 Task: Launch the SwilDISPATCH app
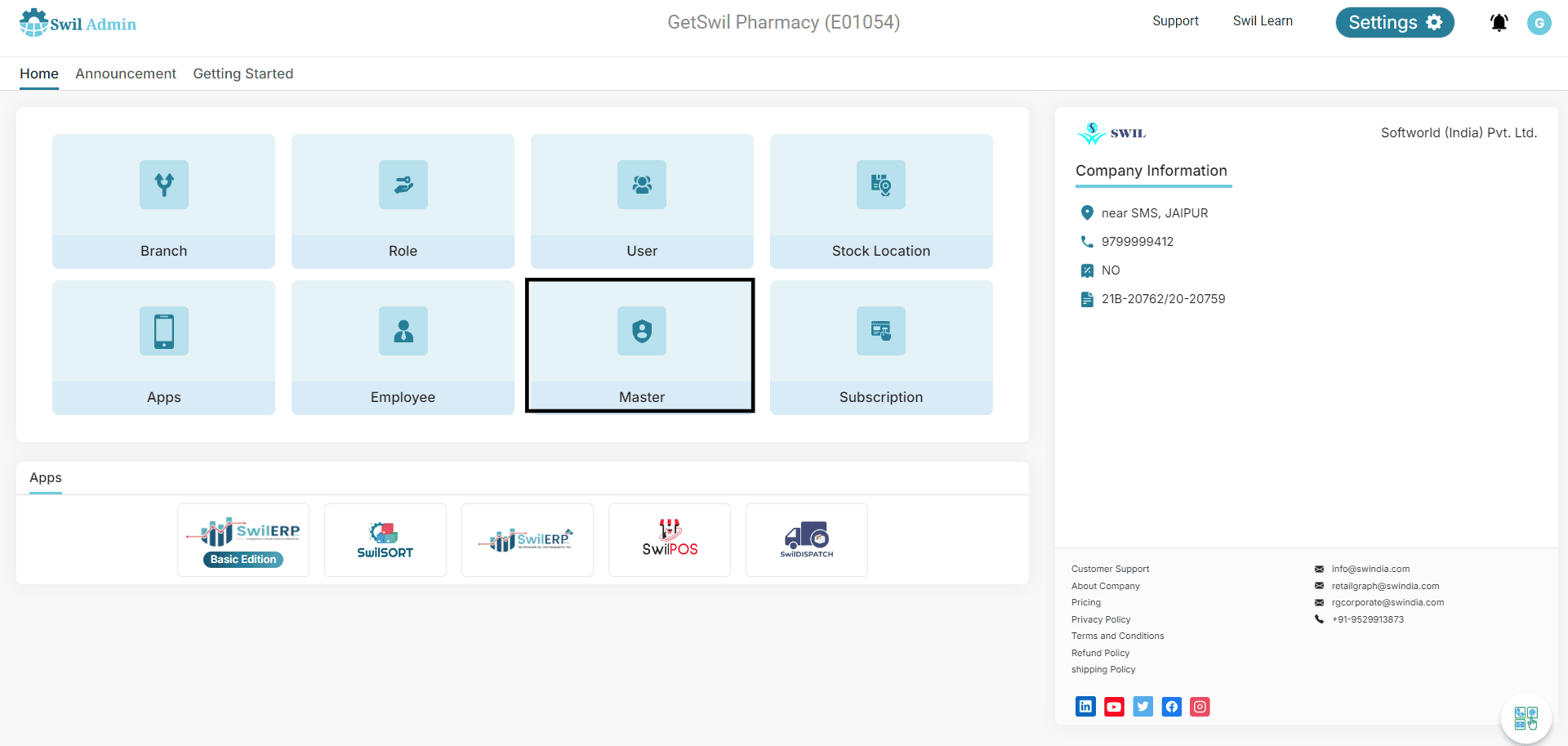(x=807, y=540)
